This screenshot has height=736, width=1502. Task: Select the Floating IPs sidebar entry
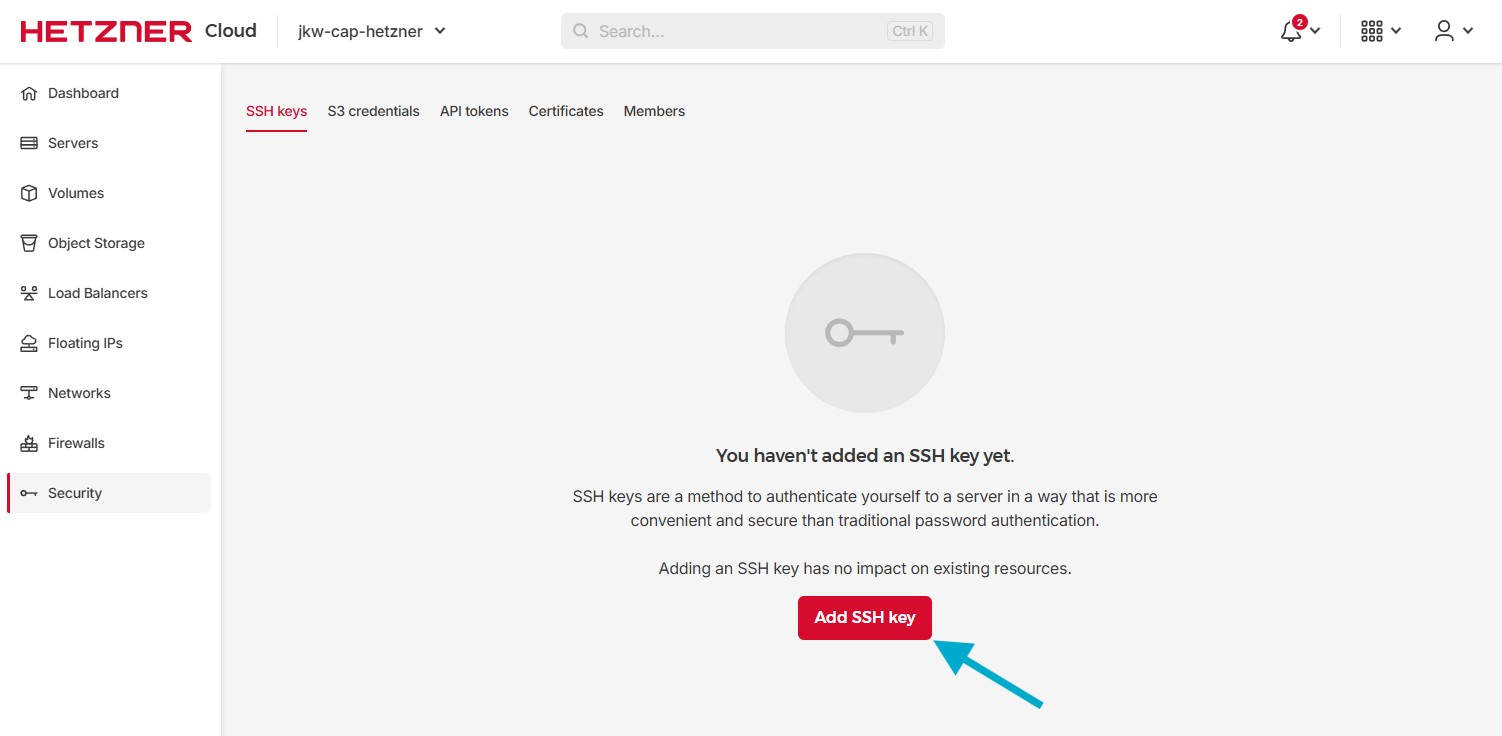[x=85, y=342]
